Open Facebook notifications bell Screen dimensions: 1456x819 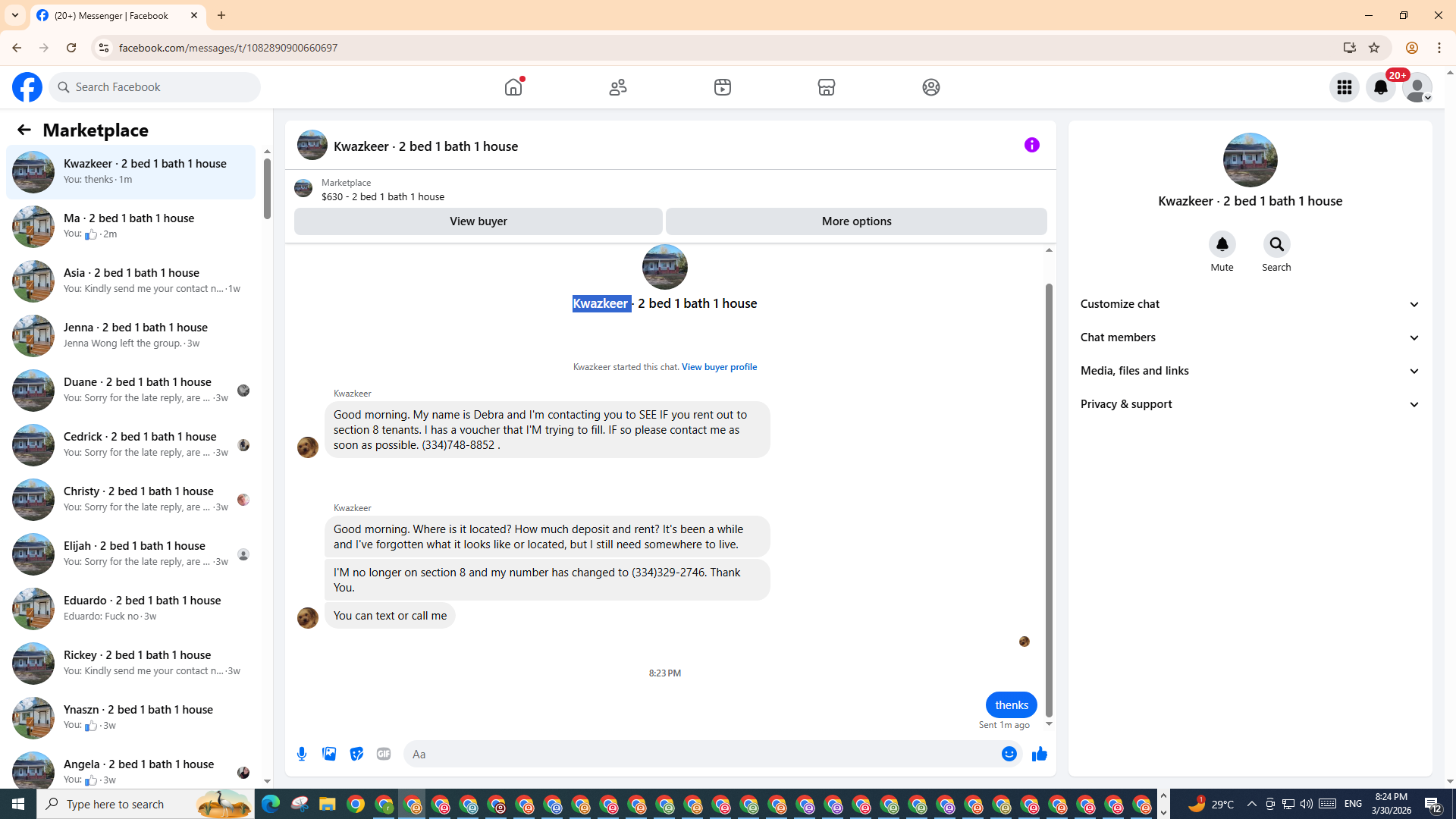(1380, 87)
